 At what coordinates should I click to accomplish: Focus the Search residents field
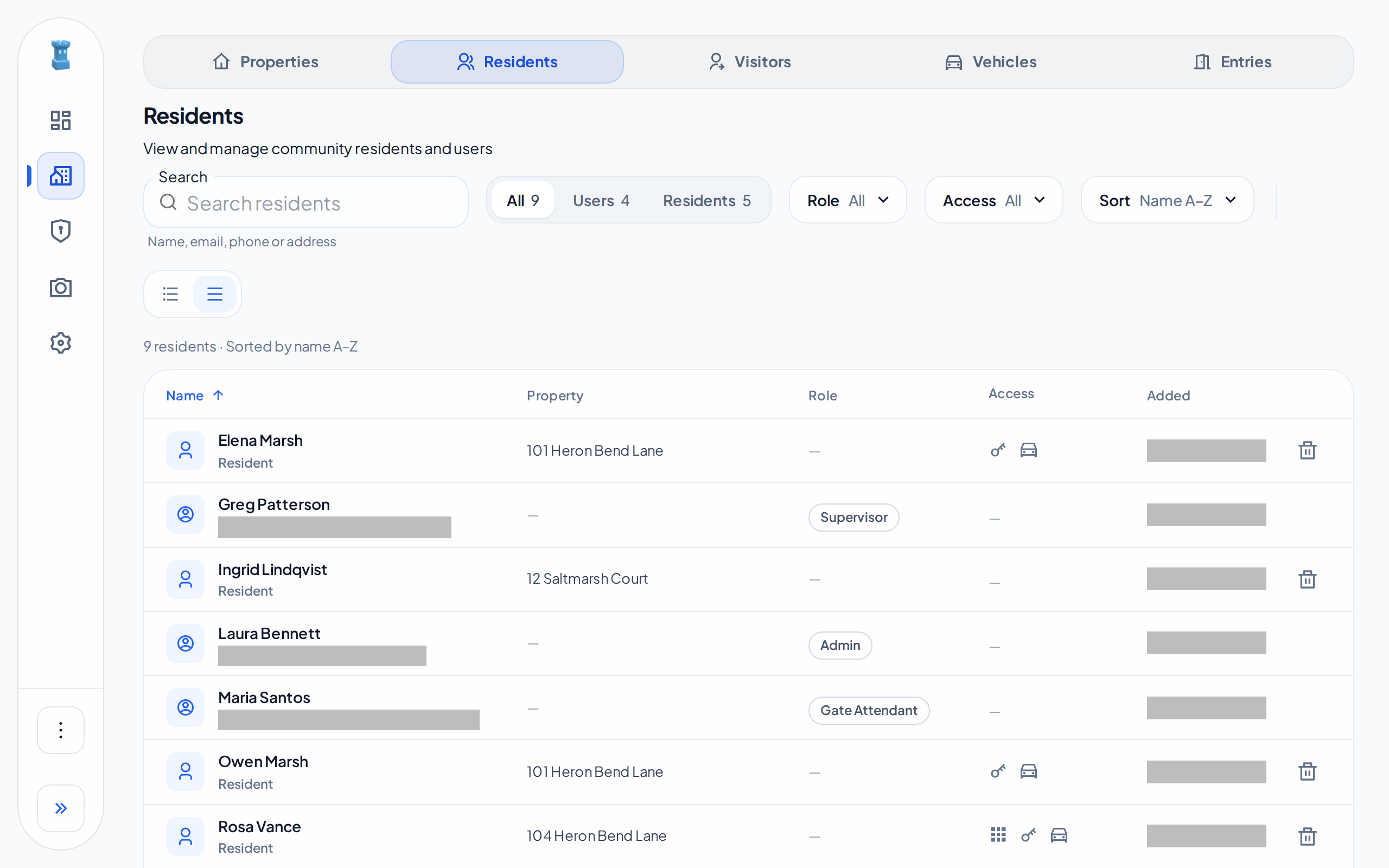(306, 202)
